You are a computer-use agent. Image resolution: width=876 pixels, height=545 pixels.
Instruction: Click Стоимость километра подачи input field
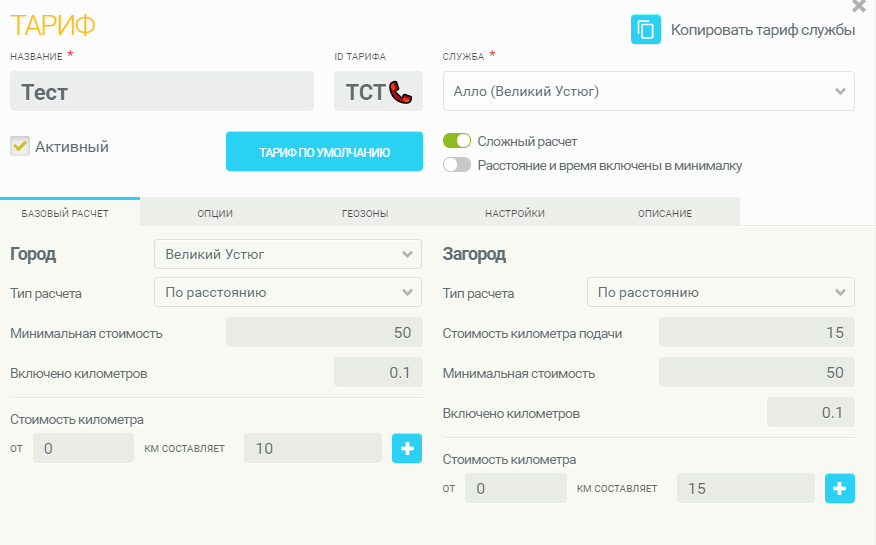click(x=756, y=332)
